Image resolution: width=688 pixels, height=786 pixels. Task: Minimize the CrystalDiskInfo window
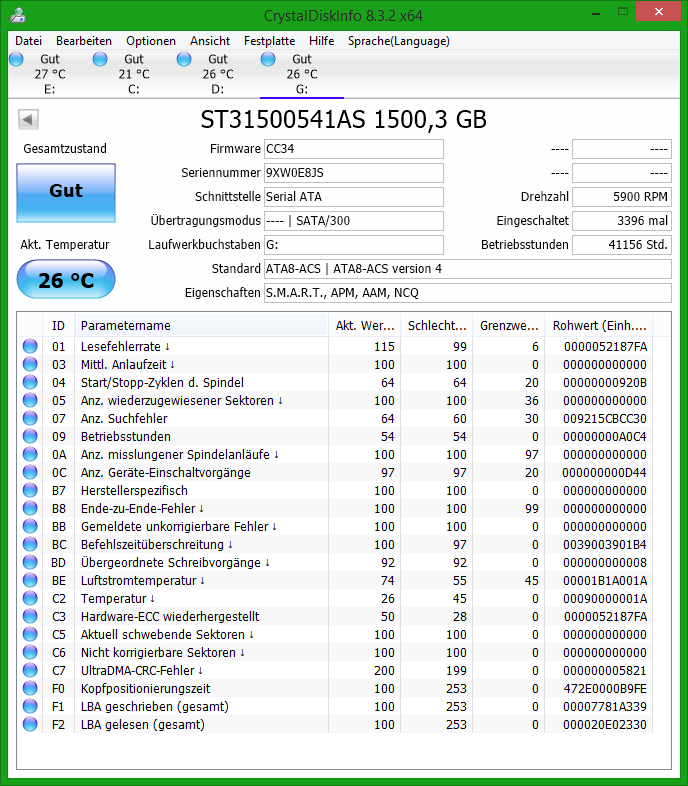coord(596,12)
